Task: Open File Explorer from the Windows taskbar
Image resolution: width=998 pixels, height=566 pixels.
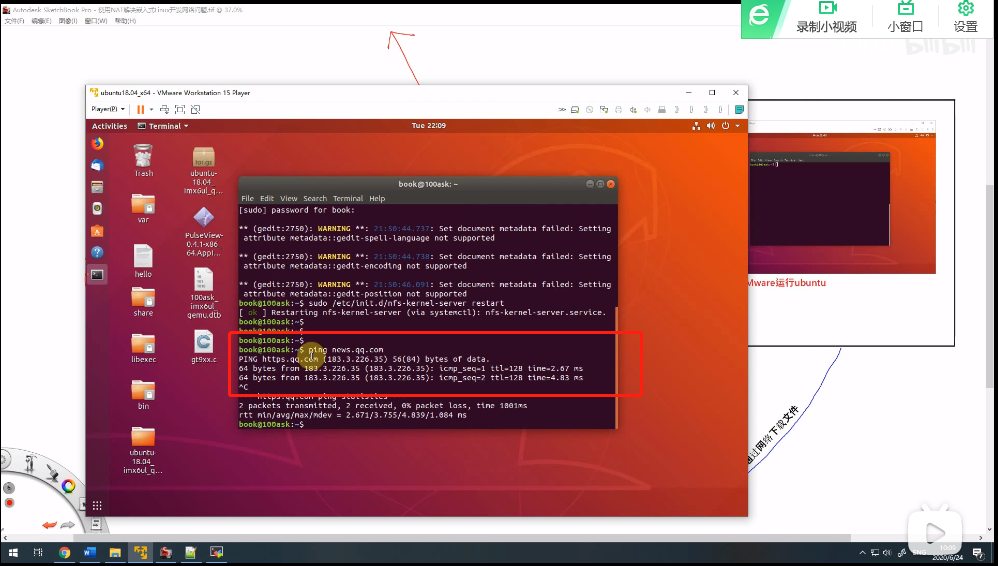Action: [115, 553]
